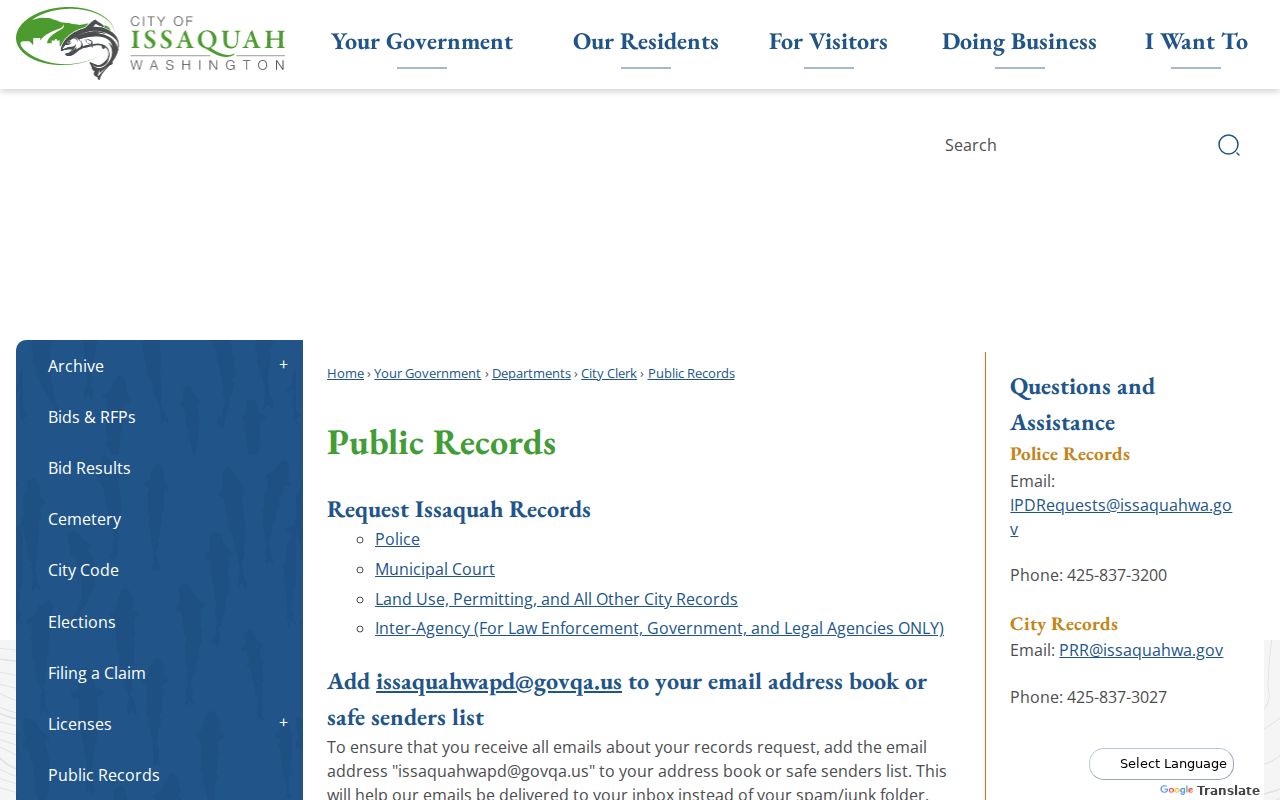Screen dimensions: 1280x800
Task: Open the I Want To menu
Action: (x=1196, y=42)
